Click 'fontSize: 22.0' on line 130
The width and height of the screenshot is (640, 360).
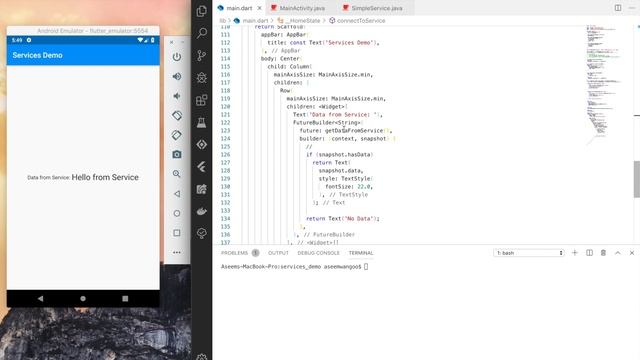348,187
